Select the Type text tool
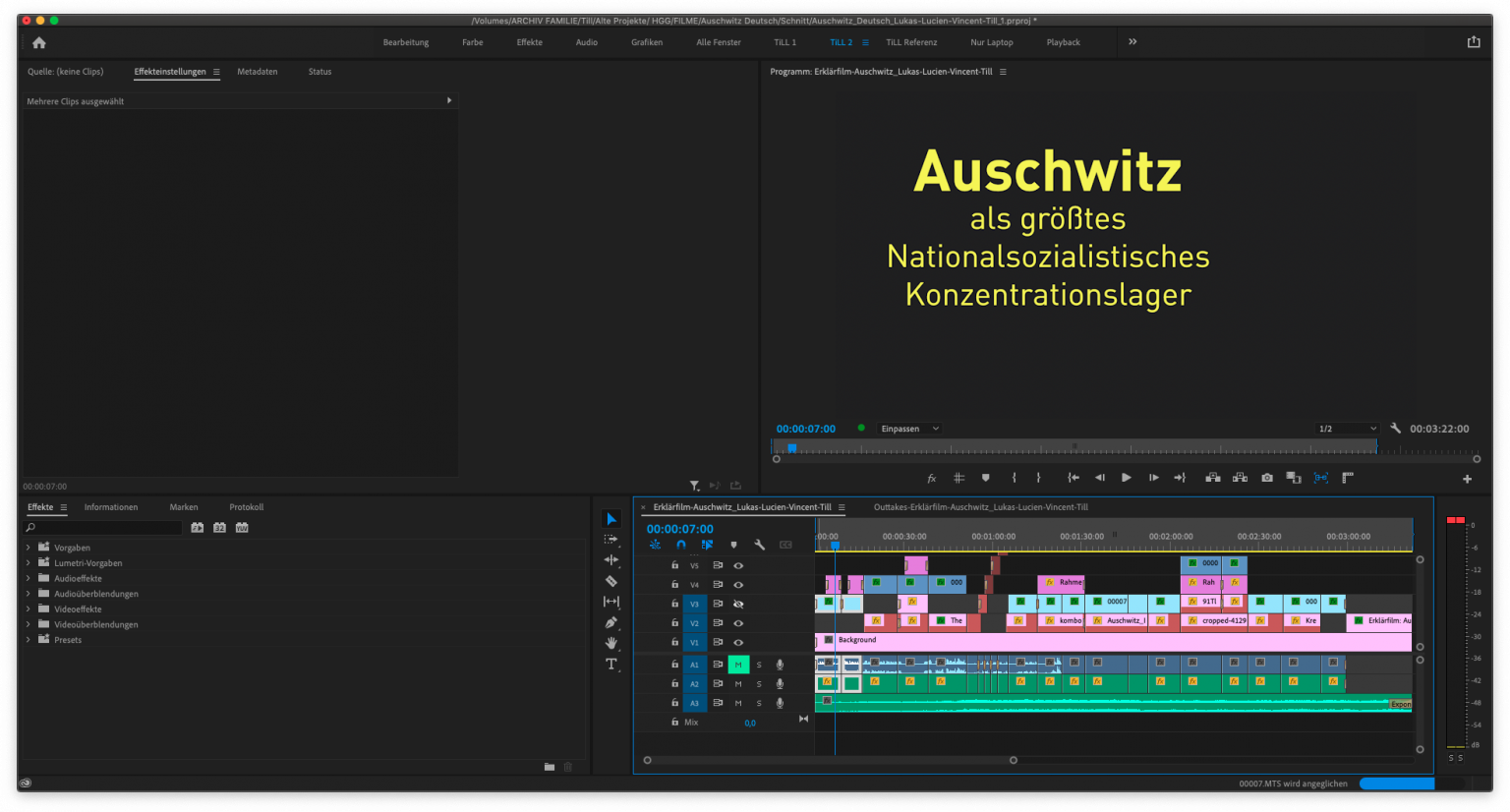The width and height of the screenshot is (1510, 812). tap(611, 664)
